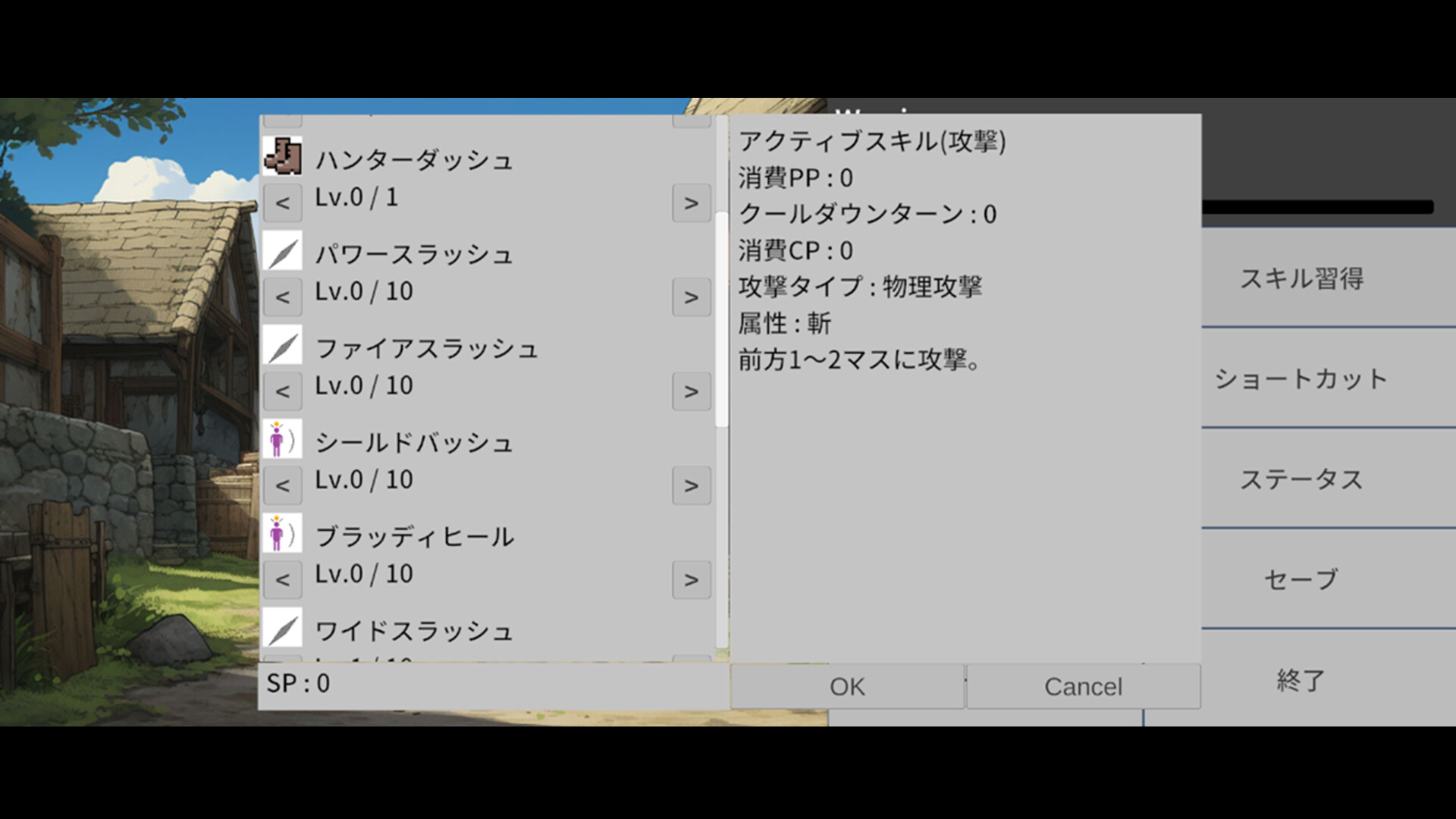
Task: Select セーブ to save the game
Action: click(1301, 579)
